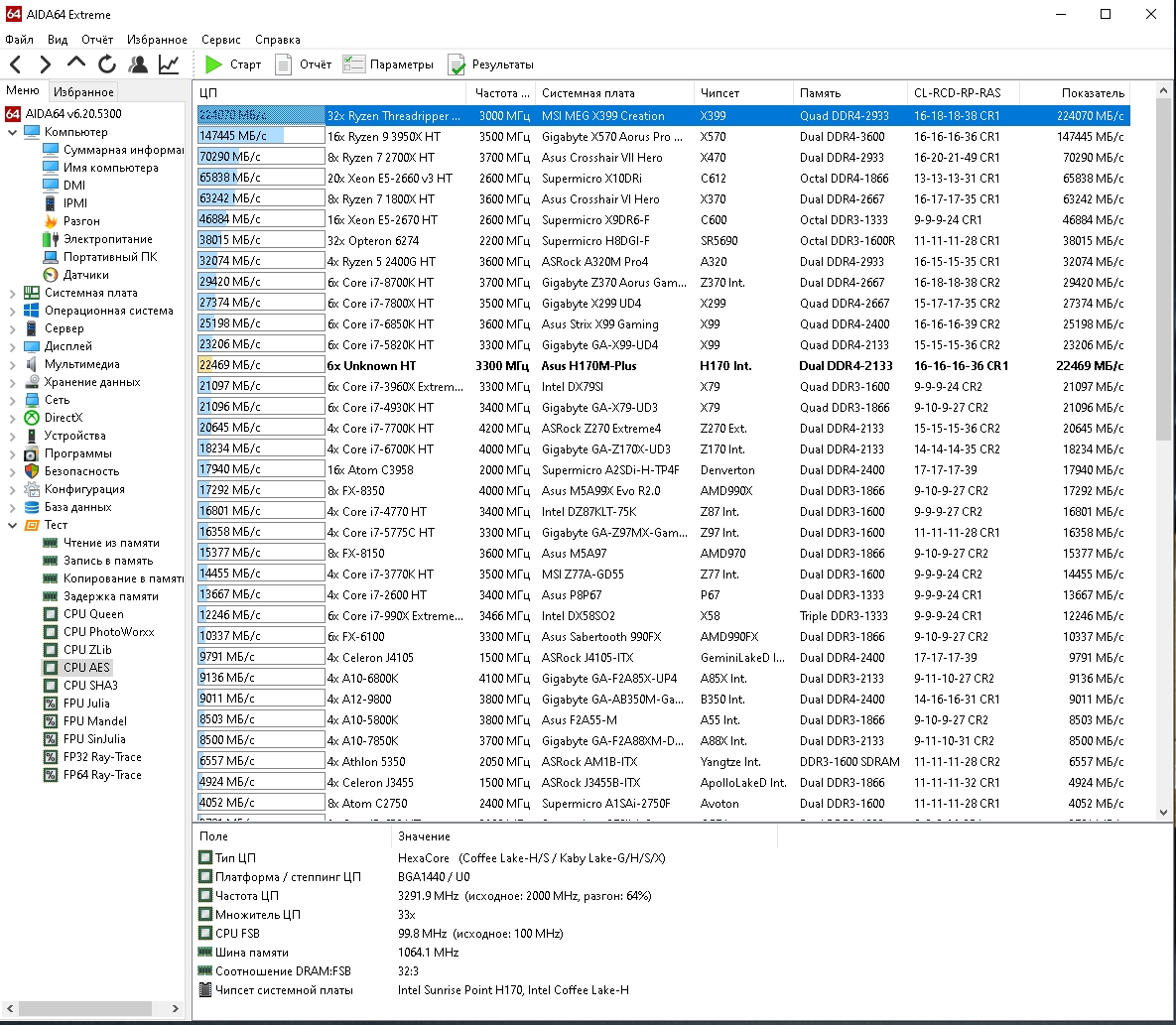The image size is (1176, 1025).
Task: Expand the Системная плата tree node
Action: [12, 293]
